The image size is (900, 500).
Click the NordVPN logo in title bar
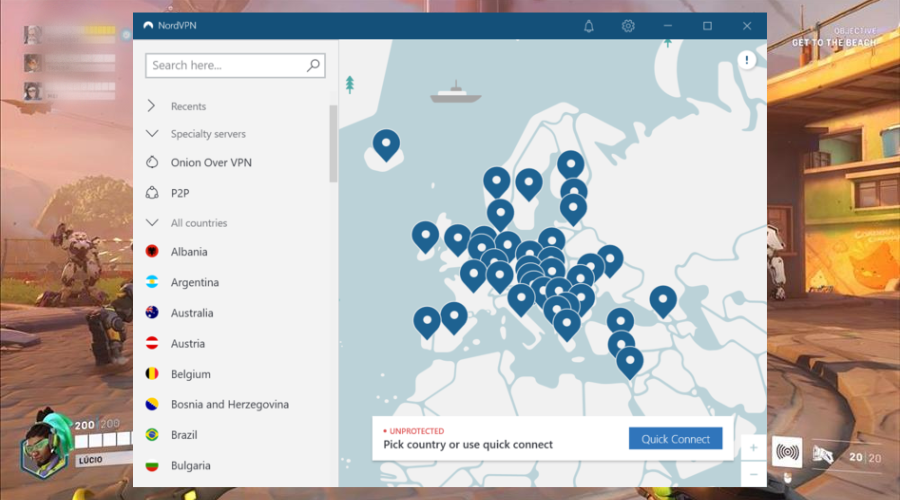coord(149,26)
